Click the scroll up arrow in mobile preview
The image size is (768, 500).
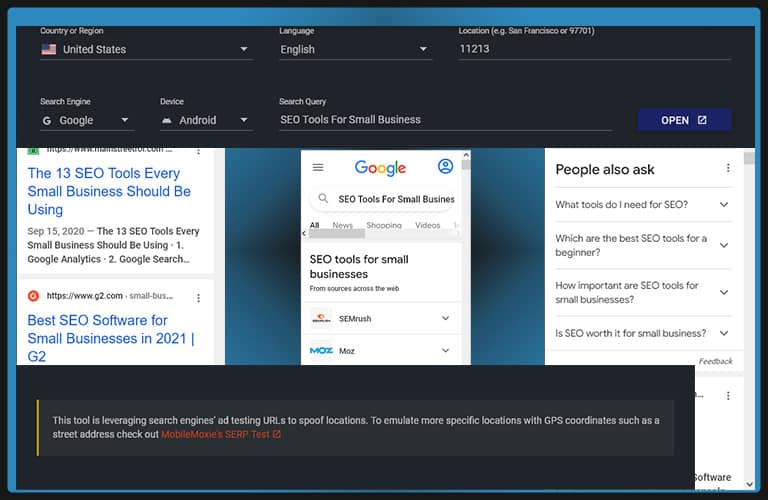[466, 155]
